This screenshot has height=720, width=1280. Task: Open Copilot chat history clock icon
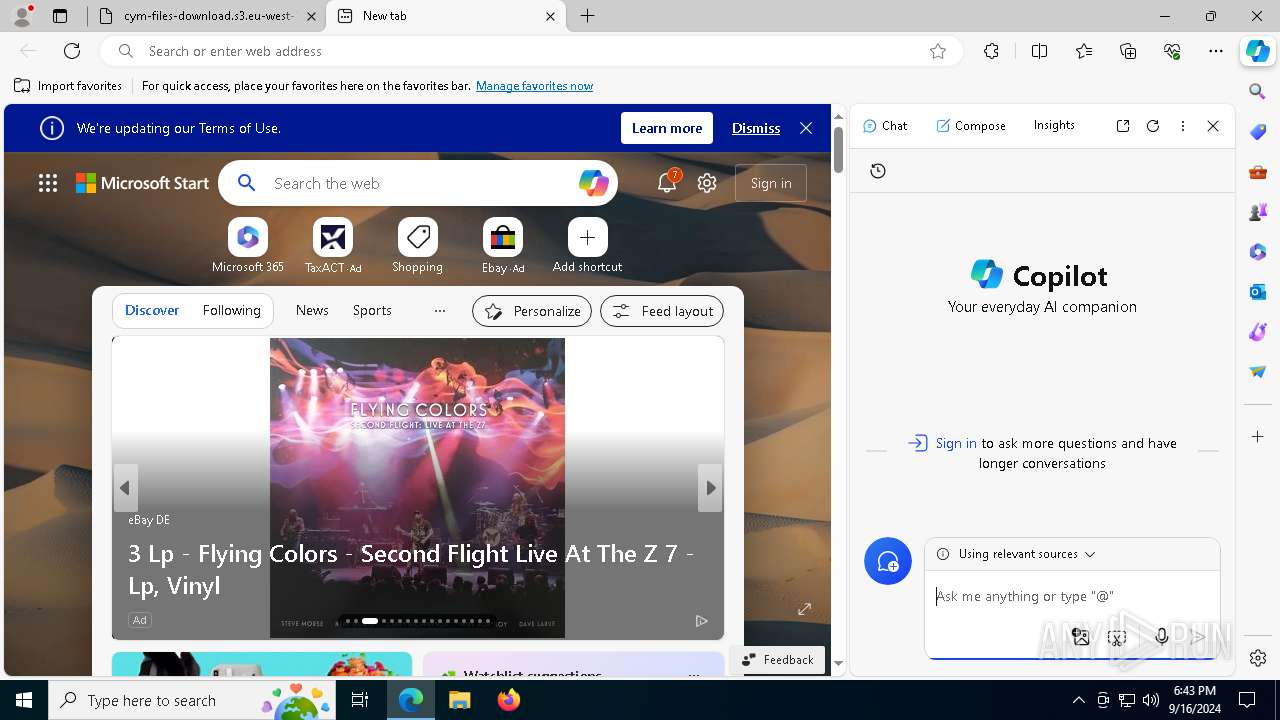coord(878,171)
